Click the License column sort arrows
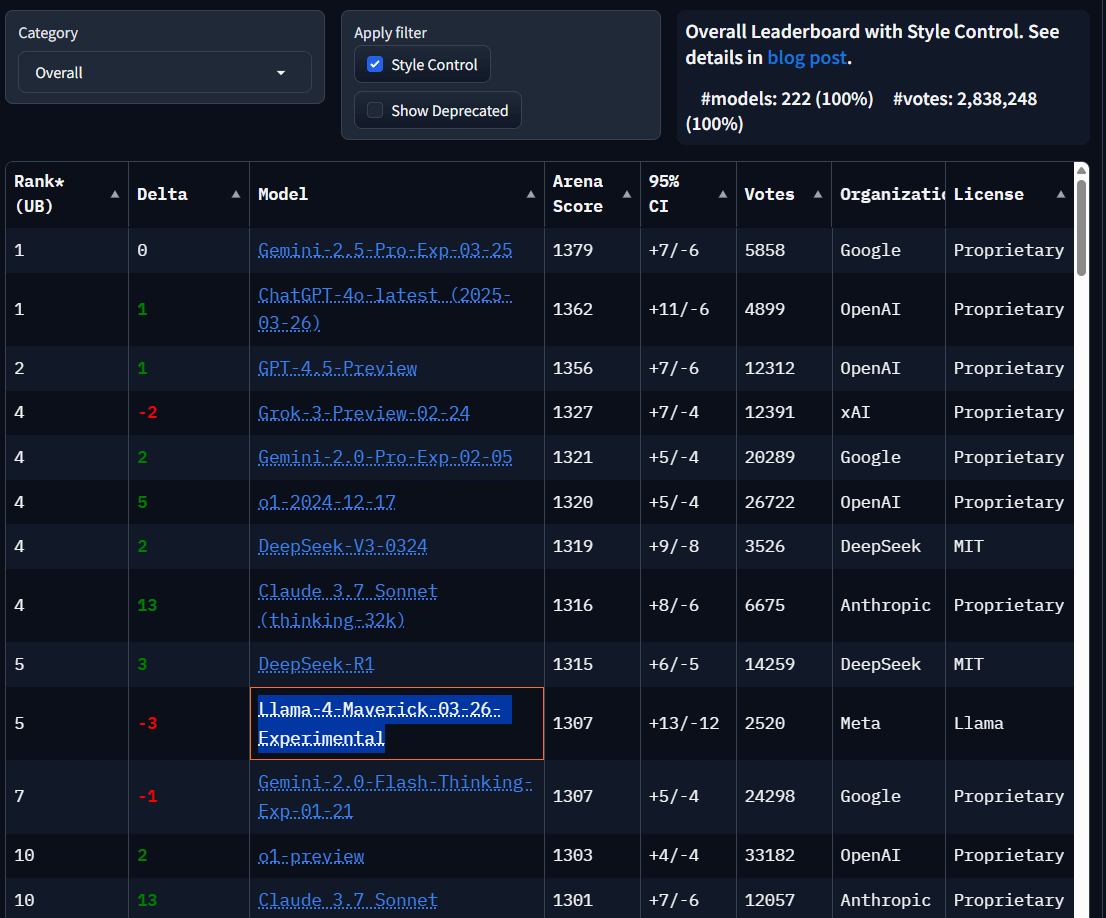The height and width of the screenshot is (918, 1106). point(1060,194)
